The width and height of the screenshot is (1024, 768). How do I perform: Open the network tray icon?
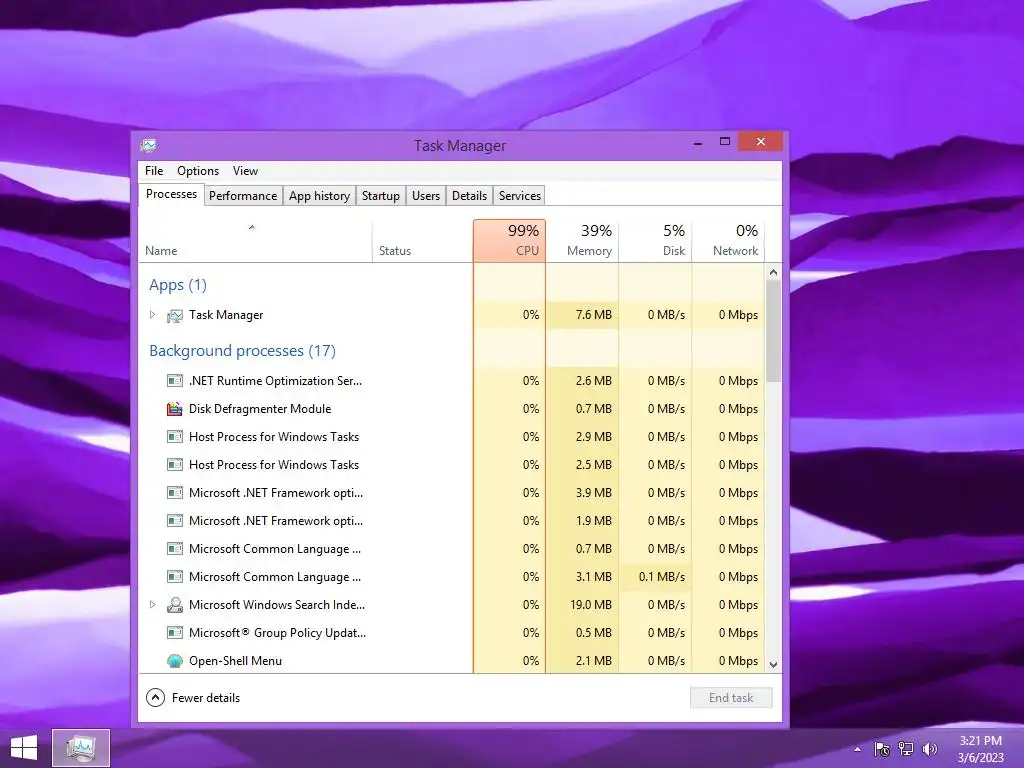(906, 749)
